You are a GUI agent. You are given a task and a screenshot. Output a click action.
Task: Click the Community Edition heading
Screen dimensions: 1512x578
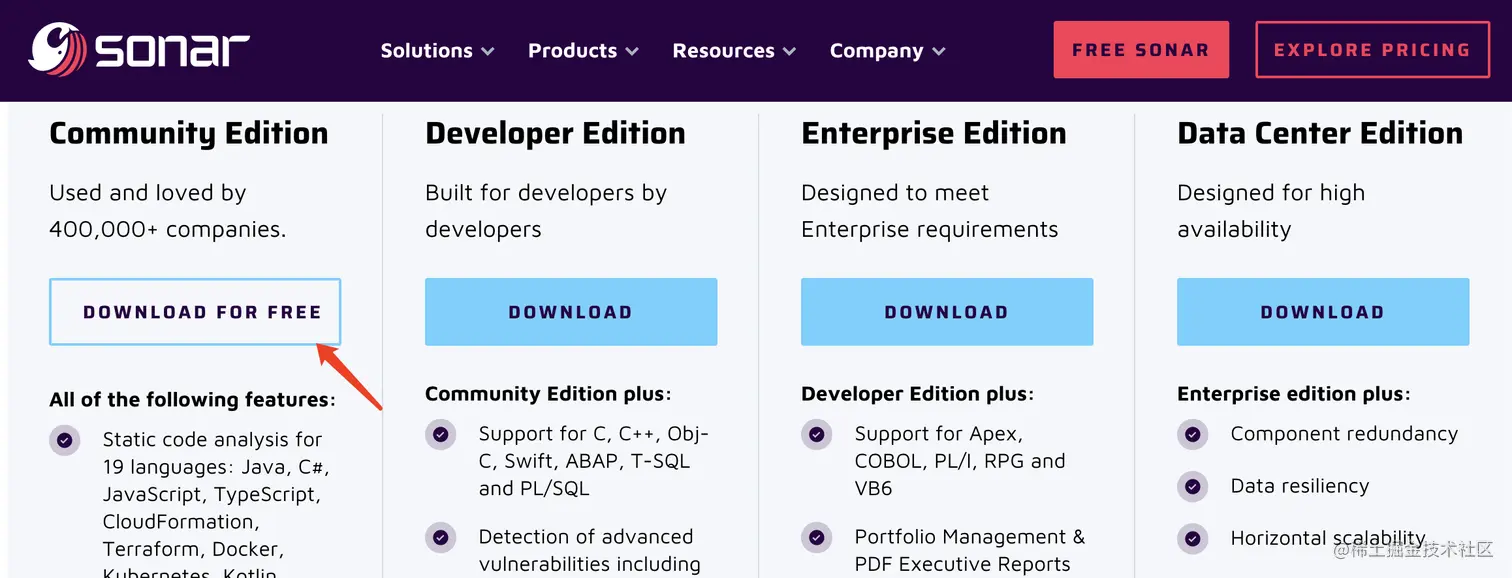point(189,133)
